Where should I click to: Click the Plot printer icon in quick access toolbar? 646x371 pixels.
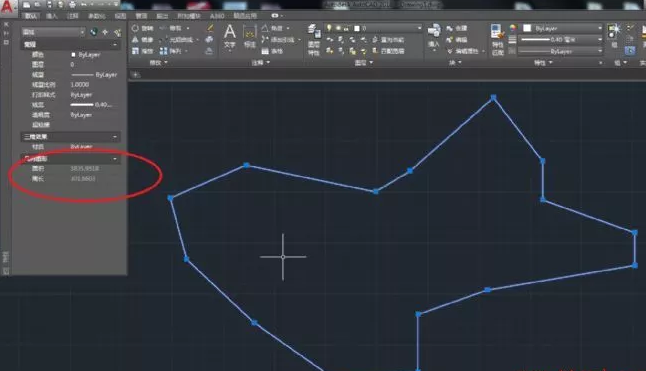coord(73,5)
